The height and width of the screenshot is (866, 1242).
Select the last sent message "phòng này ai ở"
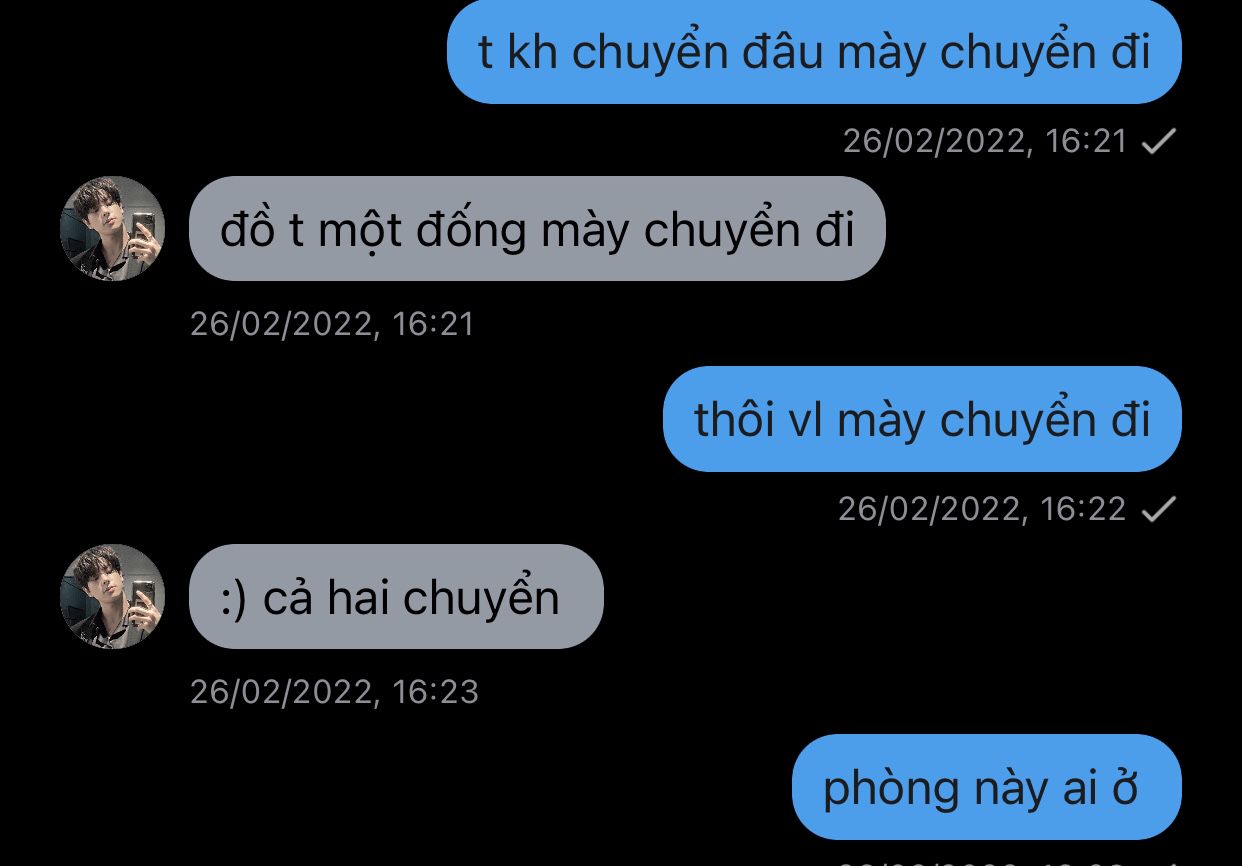[x=987, y=787]
